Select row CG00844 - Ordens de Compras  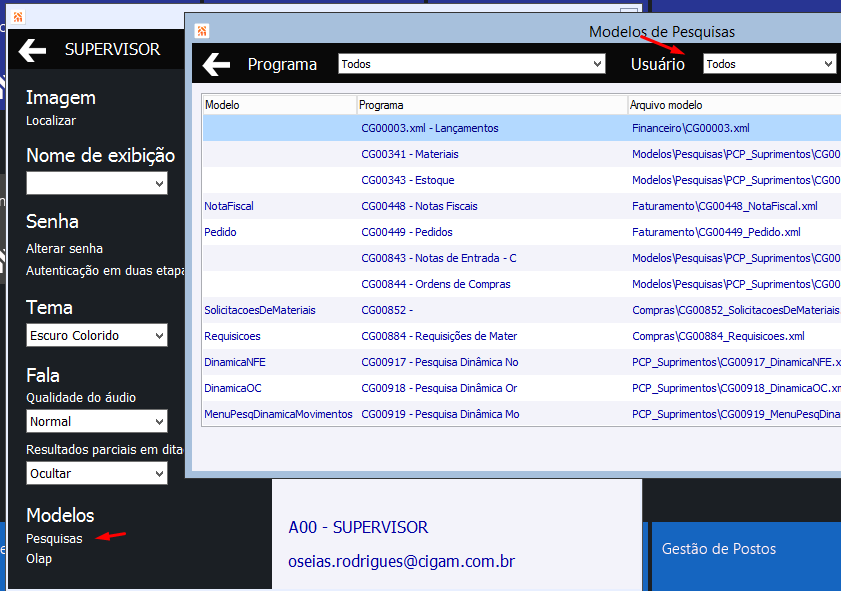(521, 284)
